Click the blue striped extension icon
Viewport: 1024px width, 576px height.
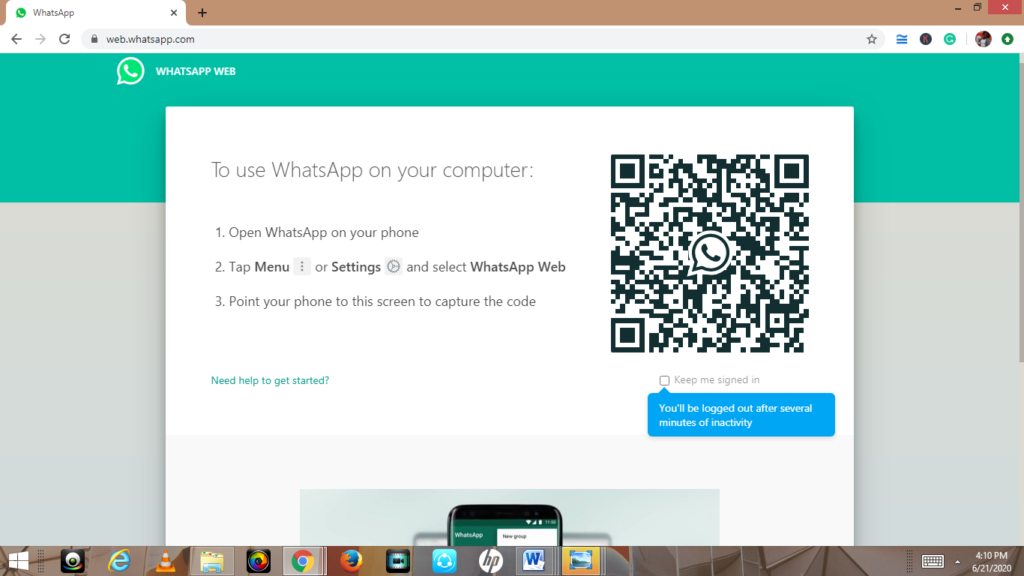click(902, 39)
